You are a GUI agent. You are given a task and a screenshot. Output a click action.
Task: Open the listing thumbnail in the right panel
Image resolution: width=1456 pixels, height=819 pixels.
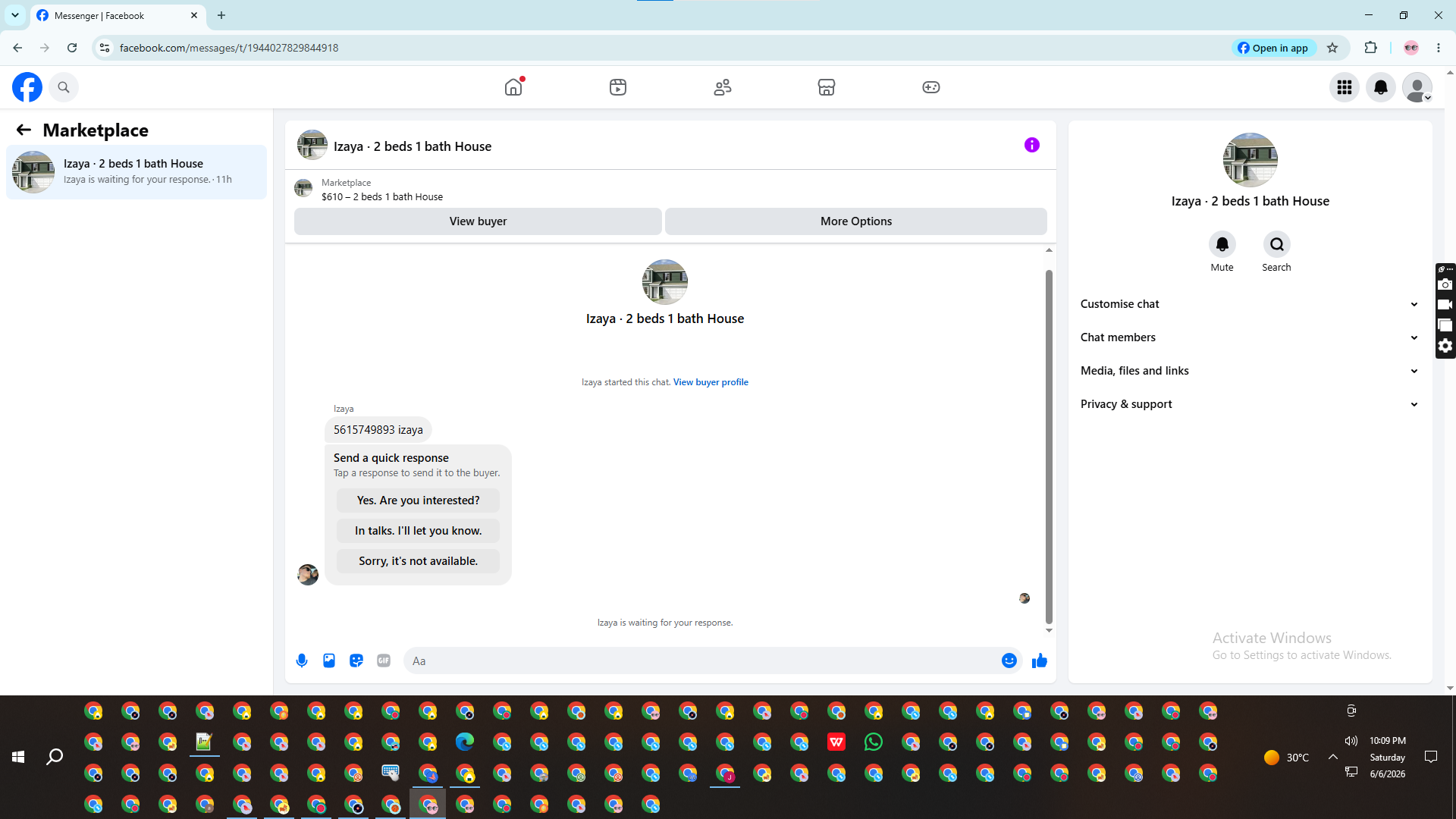(x=1250, y=160)
